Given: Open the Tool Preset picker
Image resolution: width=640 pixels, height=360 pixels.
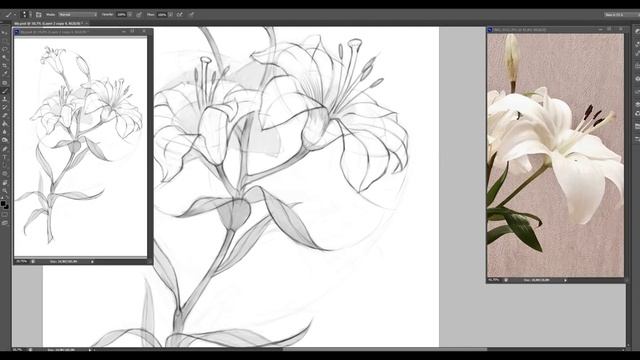Looking at the screenshot, I should [x=10, y=14].
